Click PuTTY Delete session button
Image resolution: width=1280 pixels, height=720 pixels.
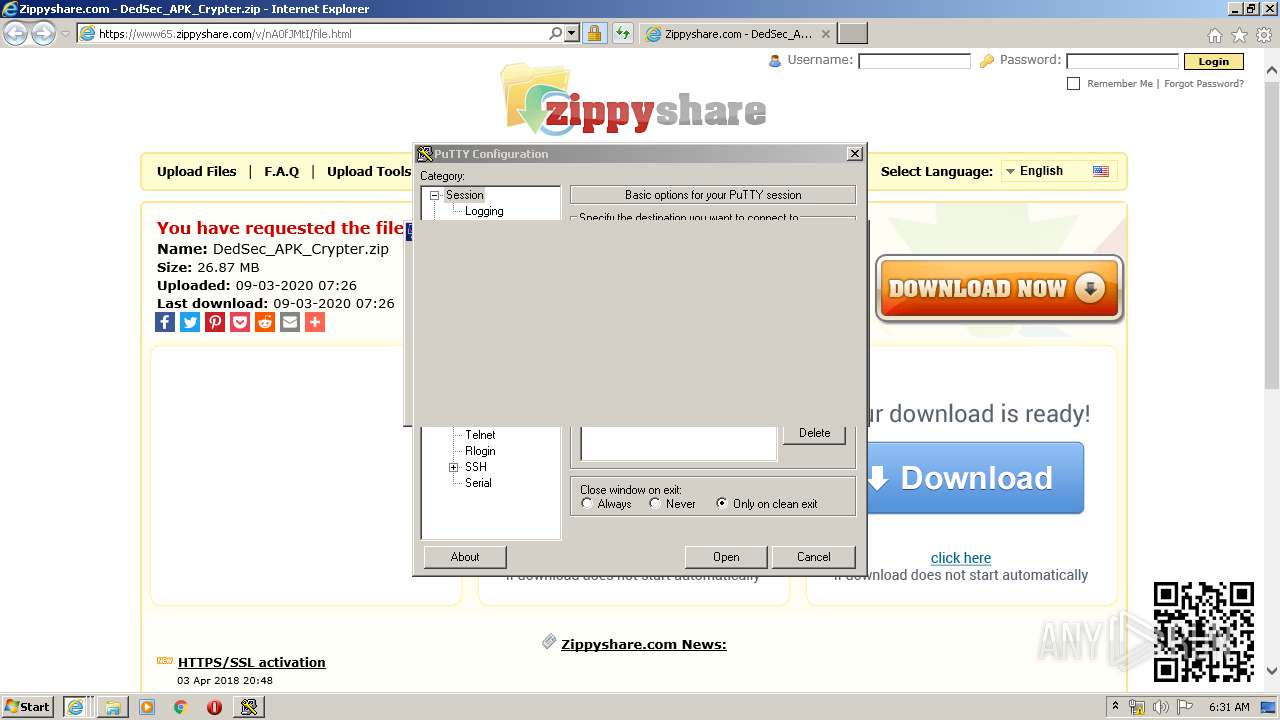click(x=814, y=433)
